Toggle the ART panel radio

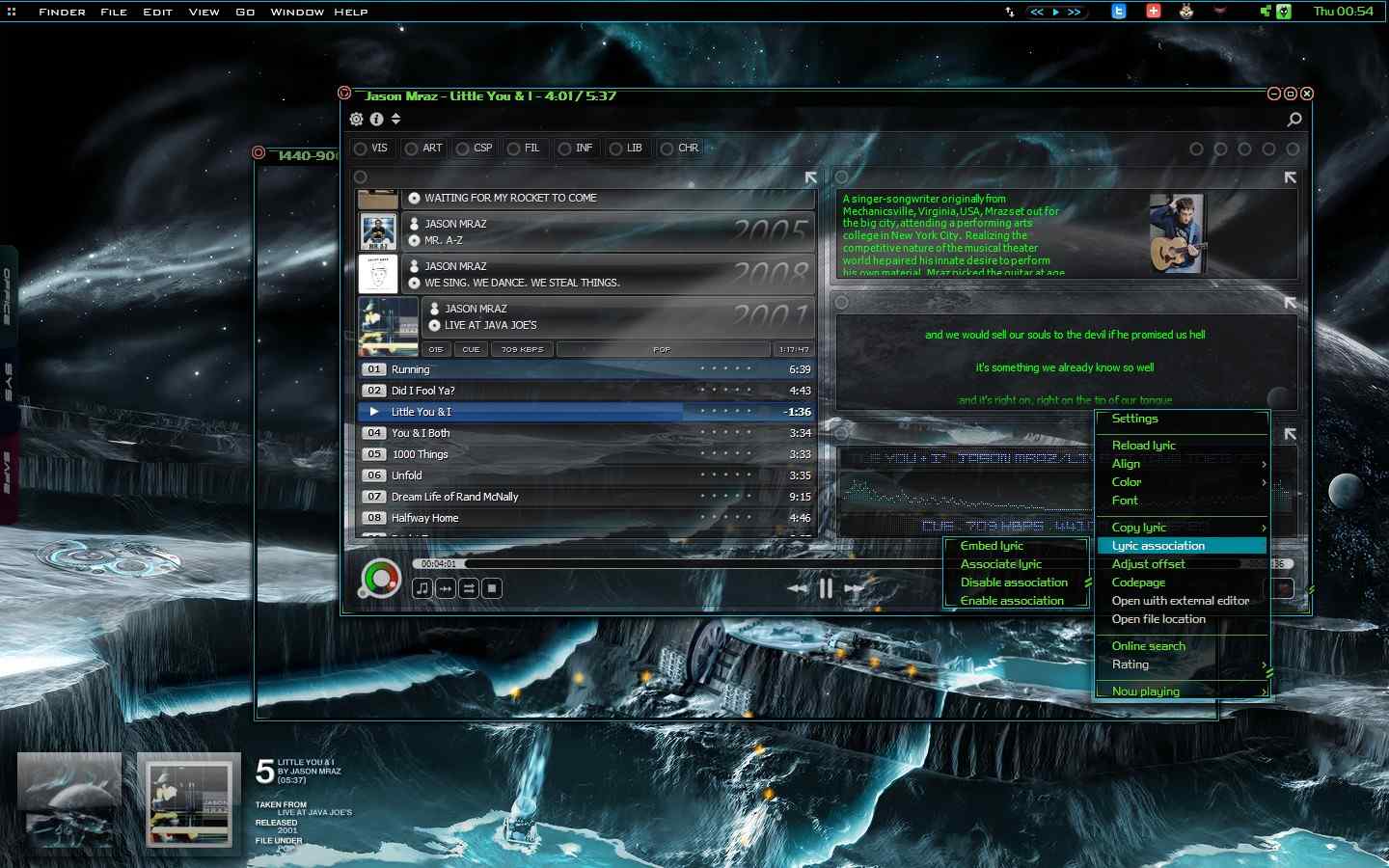point(412,149)
